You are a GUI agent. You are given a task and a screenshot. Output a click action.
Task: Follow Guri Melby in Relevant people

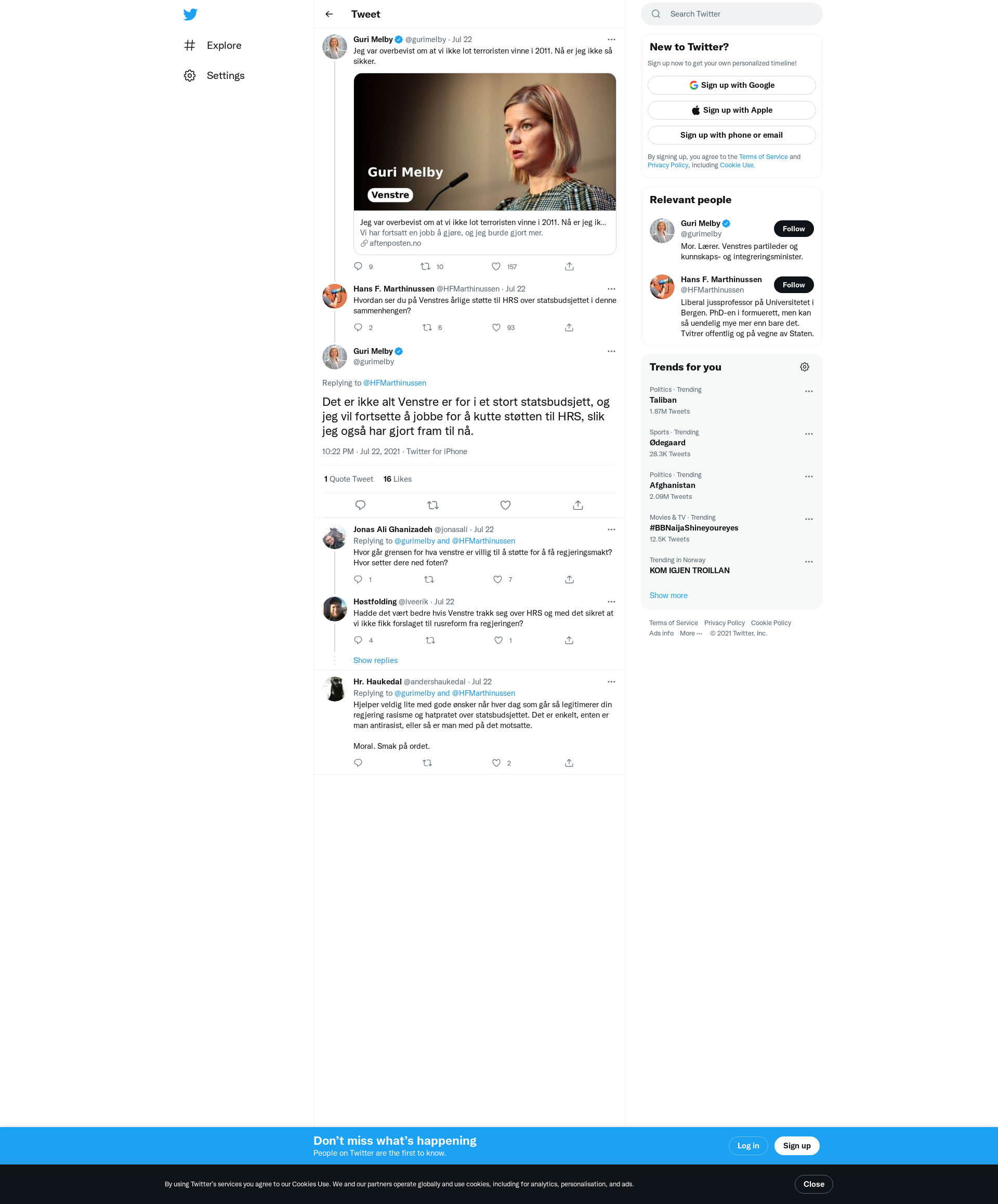(794, 229)
